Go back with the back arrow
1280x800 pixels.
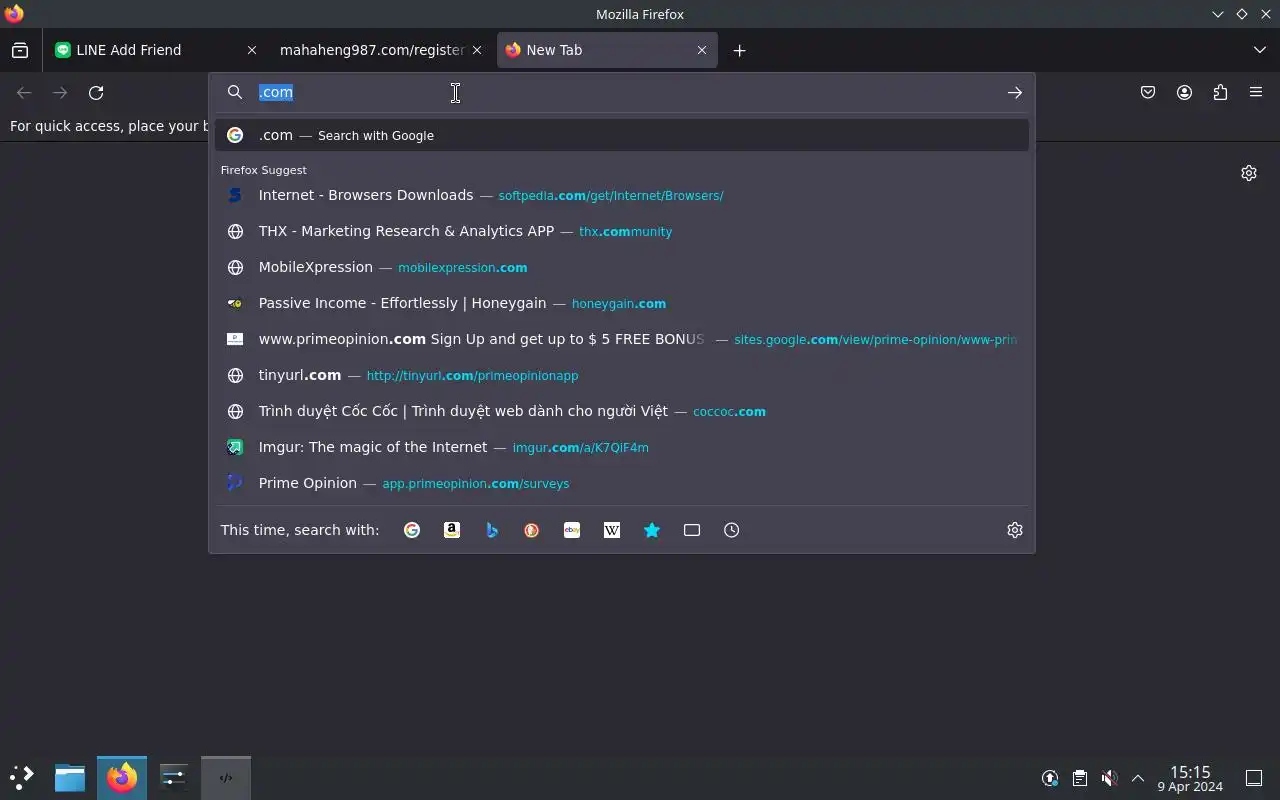(x=24, y=92)
